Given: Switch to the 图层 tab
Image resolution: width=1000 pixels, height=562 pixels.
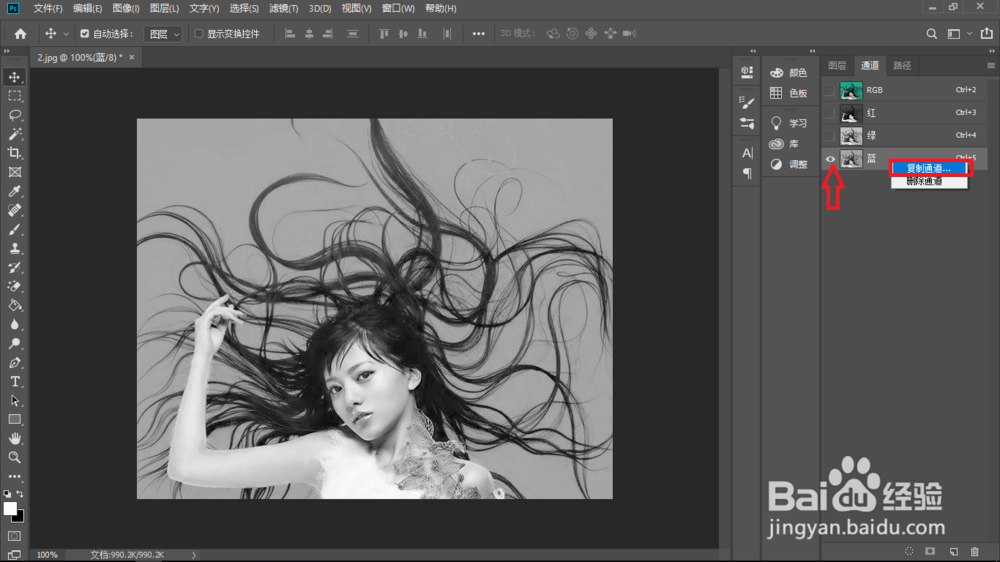Looking at the screenshot, I should 837,66.
